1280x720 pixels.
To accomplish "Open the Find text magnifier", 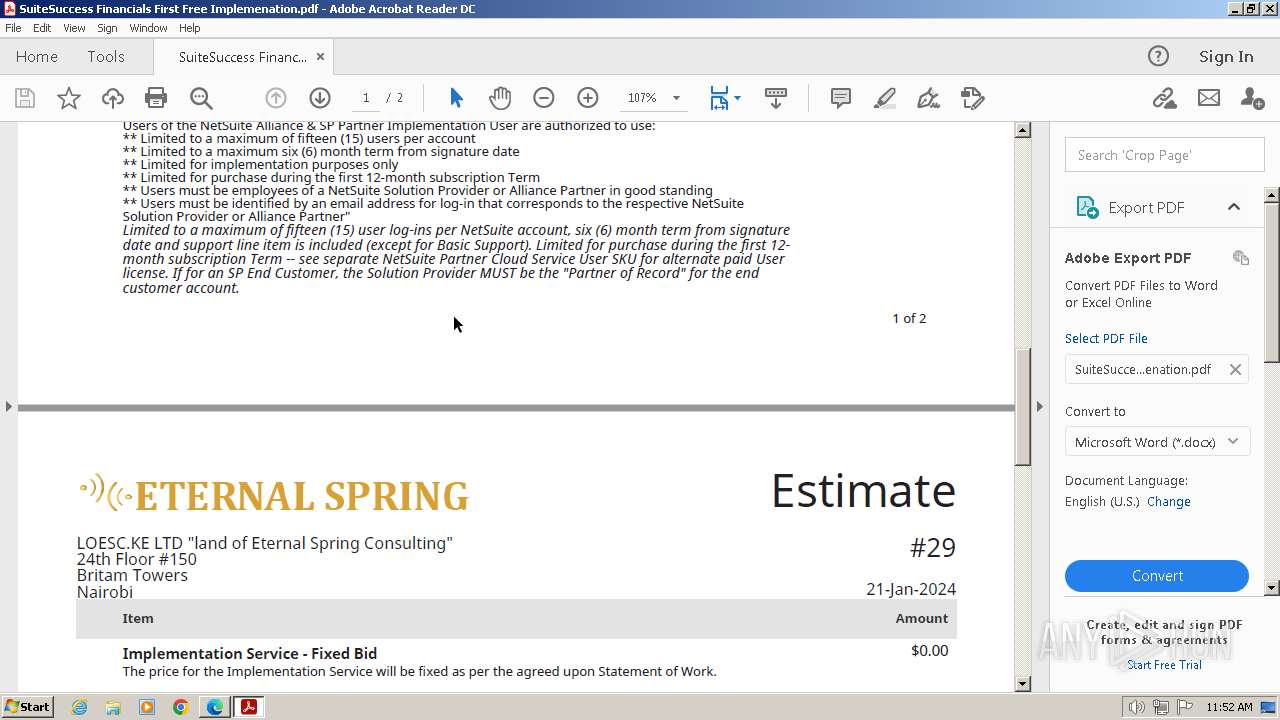I will click(201, 98).
